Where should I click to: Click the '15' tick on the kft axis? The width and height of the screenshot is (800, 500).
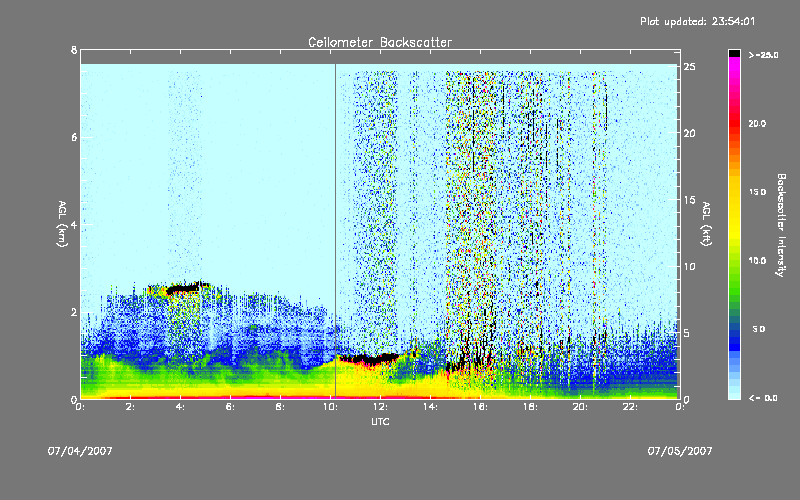coord(690,200)
